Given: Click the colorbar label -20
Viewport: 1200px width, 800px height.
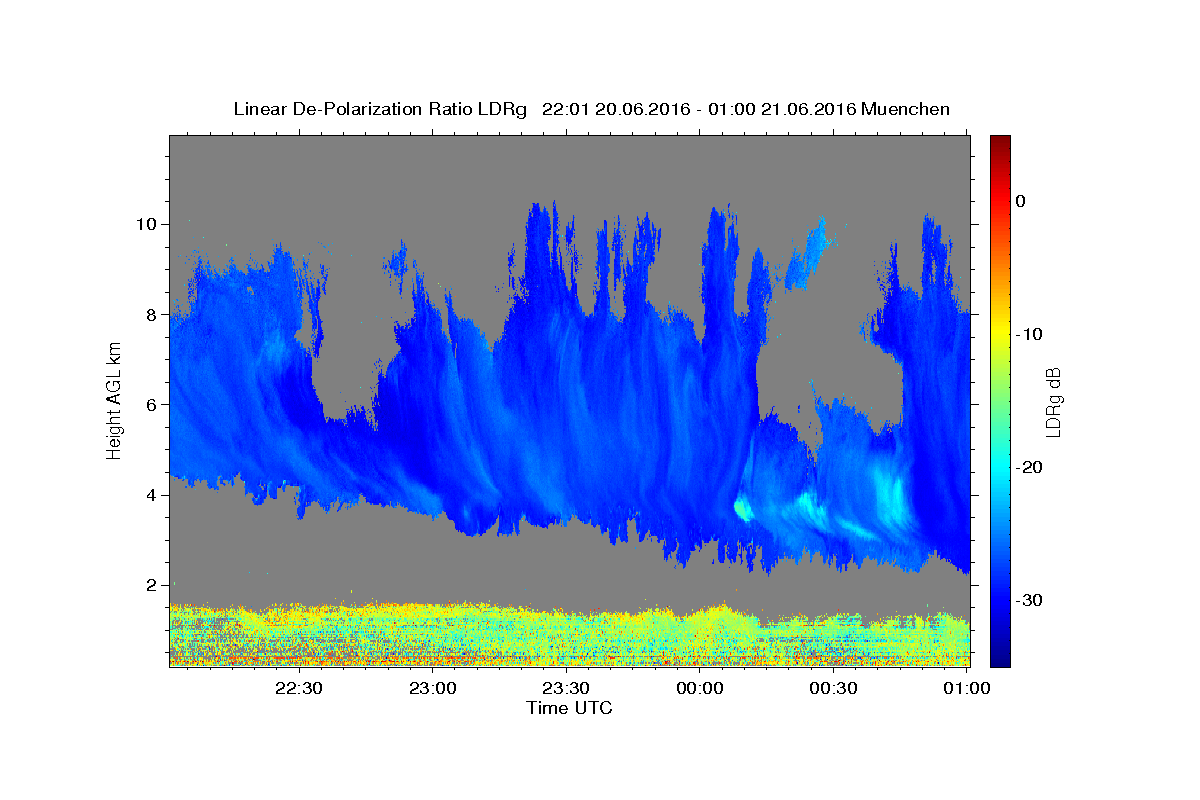Looking at the screenshot, I should 1029,467.
